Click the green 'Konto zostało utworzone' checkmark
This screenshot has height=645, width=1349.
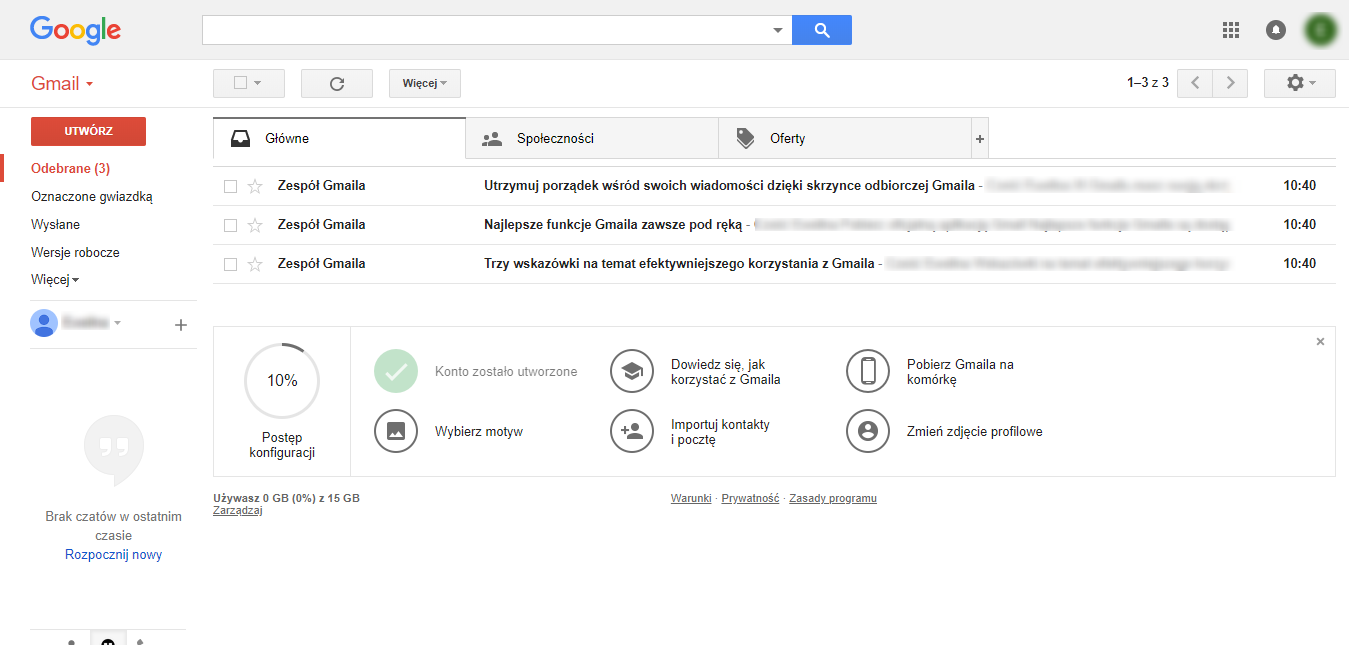(395, 371)
